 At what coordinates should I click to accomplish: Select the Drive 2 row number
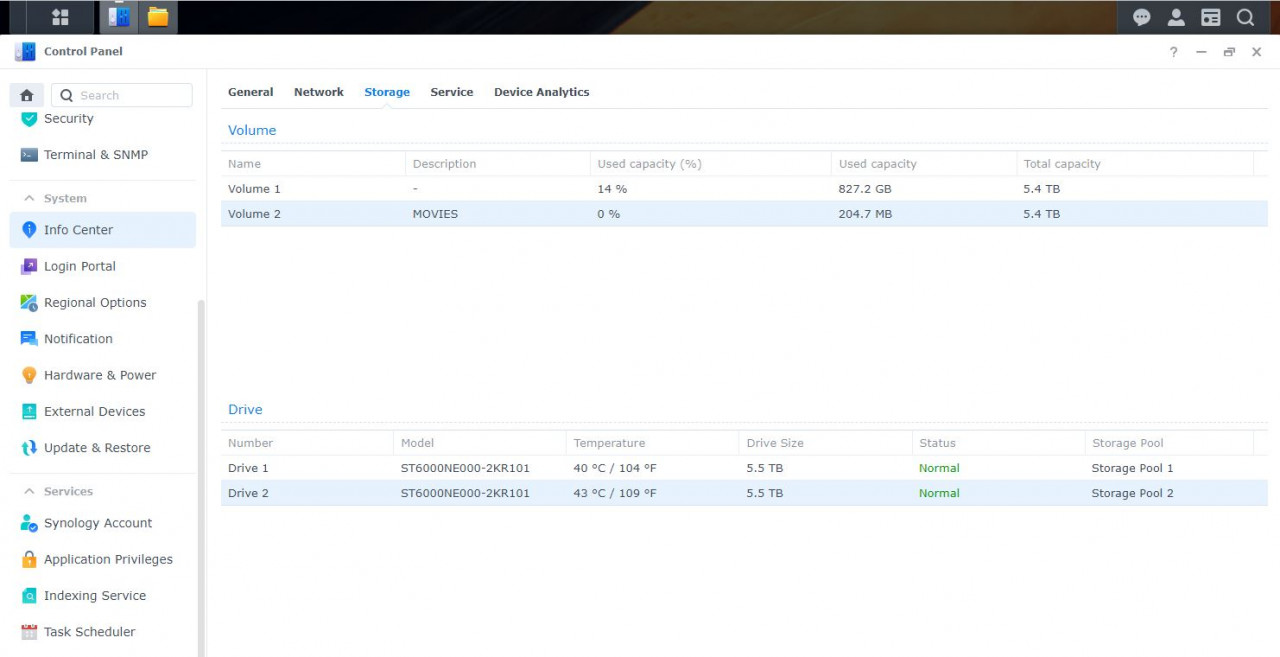click(x=248, y=493)
